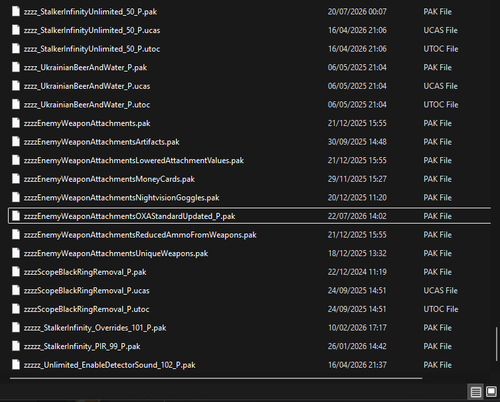500x402 pixels.
Task: Click icon of zzzzScopeBlackRingRemoval_P.utoc
Action: coord(16,309)
